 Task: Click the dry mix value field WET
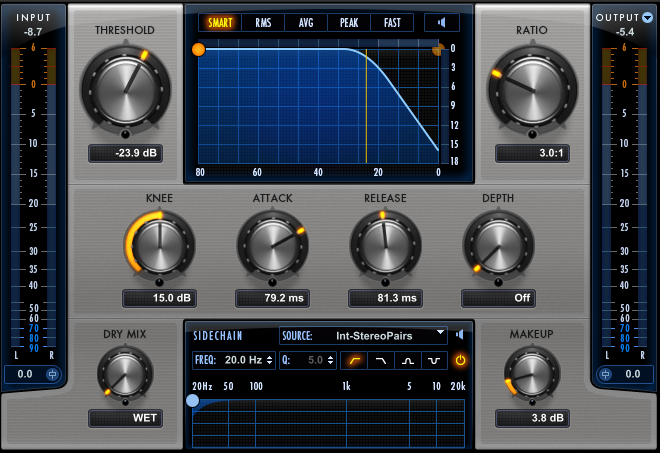point(125,418)
